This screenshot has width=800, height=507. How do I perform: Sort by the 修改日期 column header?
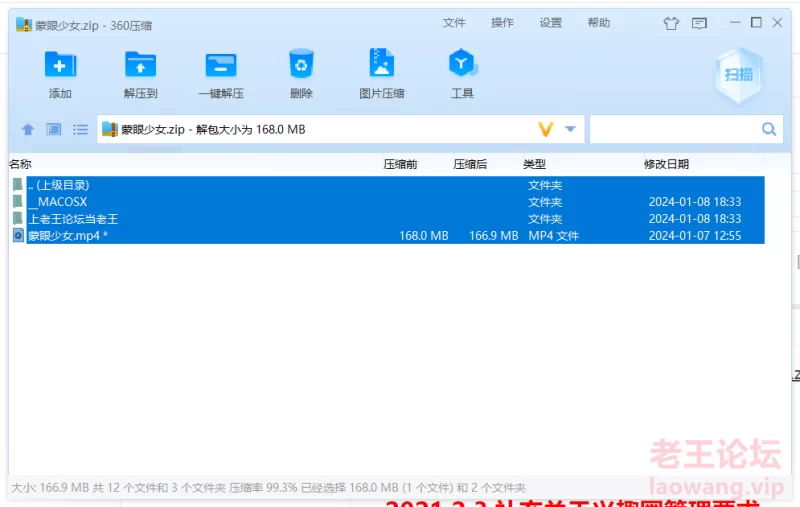(666, 164)
